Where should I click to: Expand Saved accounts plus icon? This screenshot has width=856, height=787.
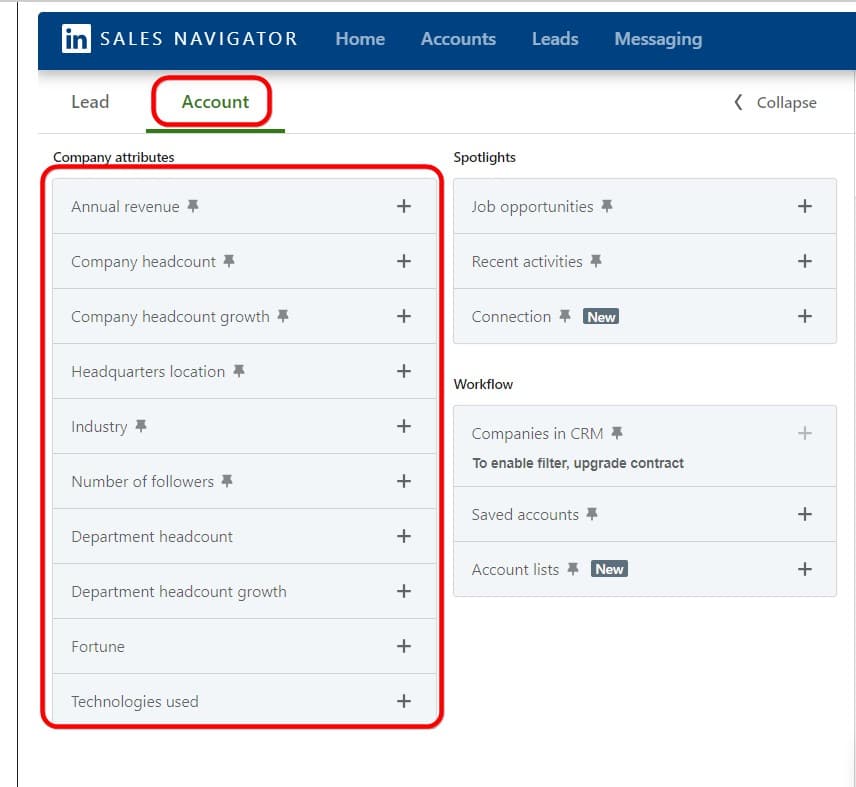click(x=804, y=514)
